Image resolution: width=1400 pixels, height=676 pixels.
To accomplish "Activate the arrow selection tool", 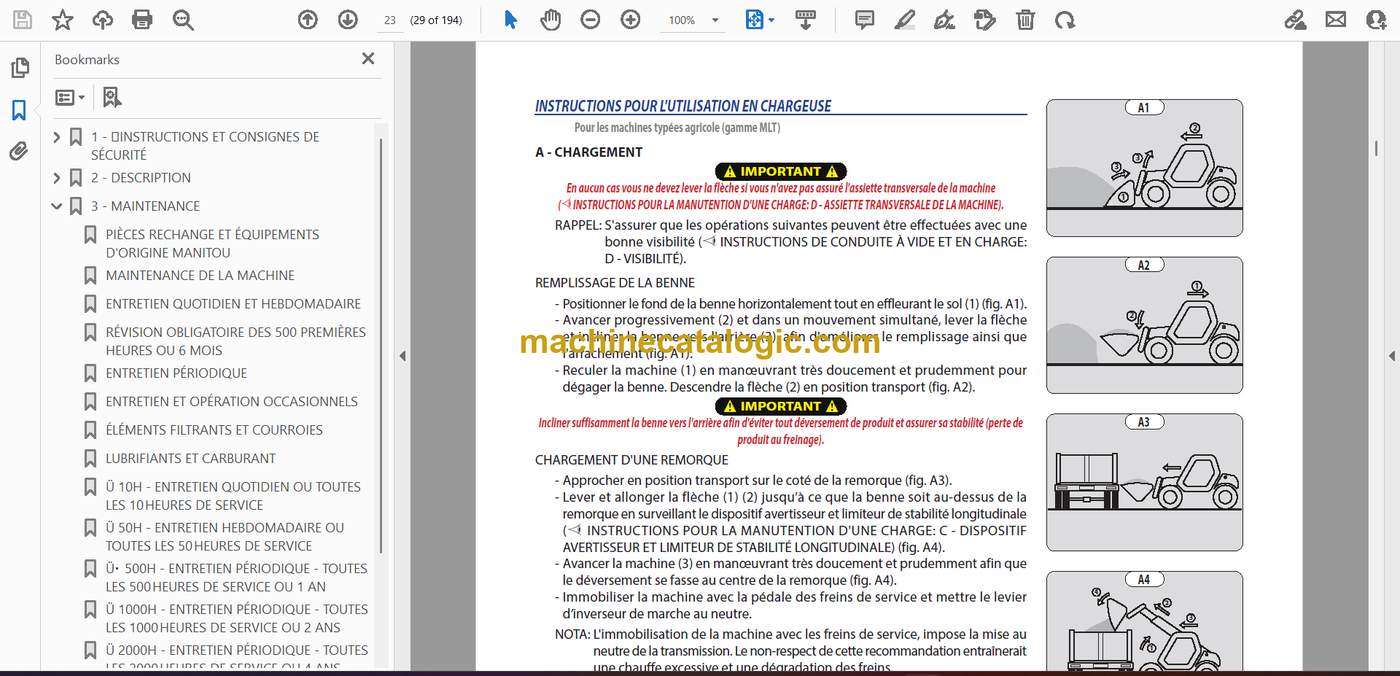I will 511,19.
